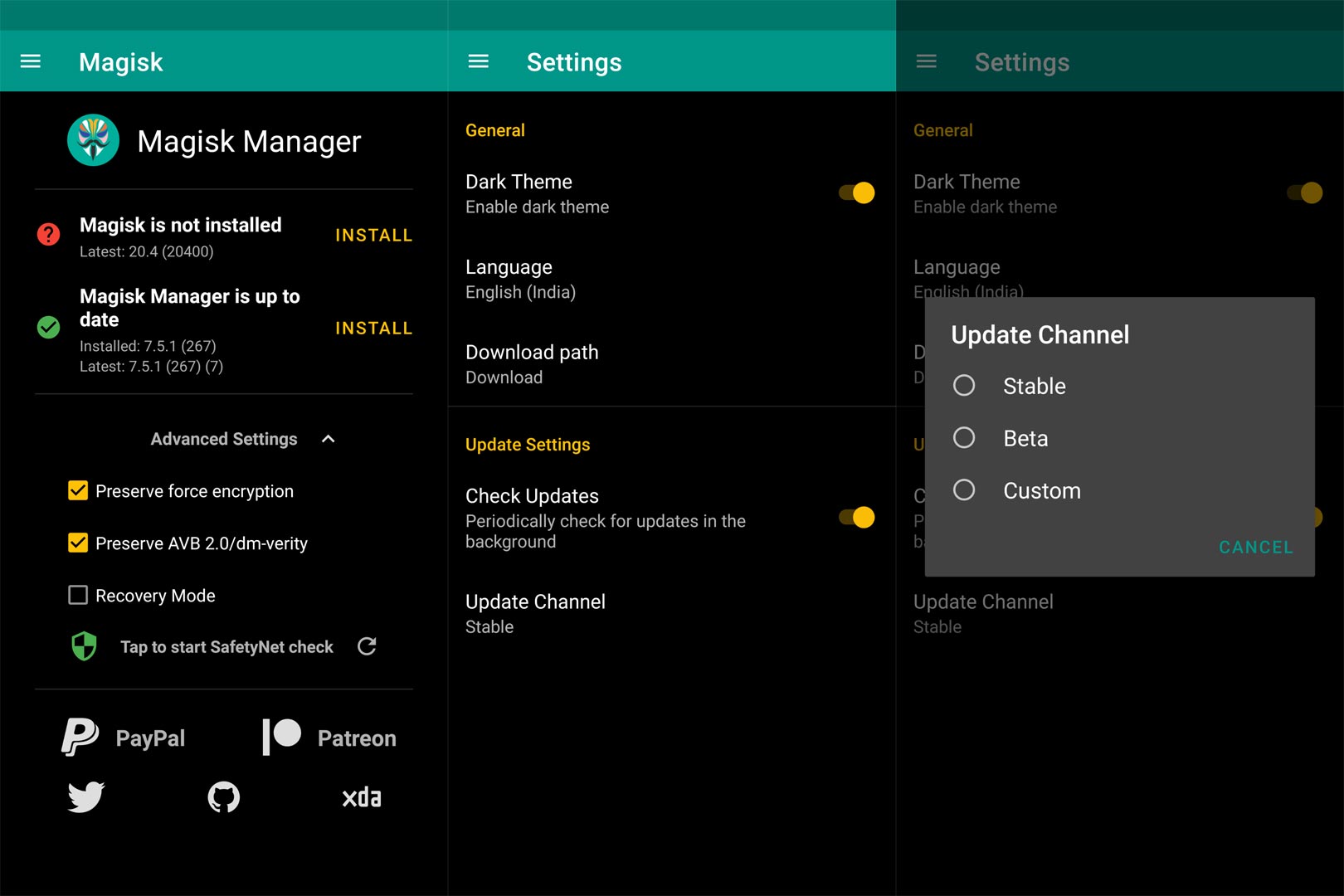Open Dark Theme setting row in middle Settings
This screenshot has width=1344, height=896.
(x=672, y=193)
